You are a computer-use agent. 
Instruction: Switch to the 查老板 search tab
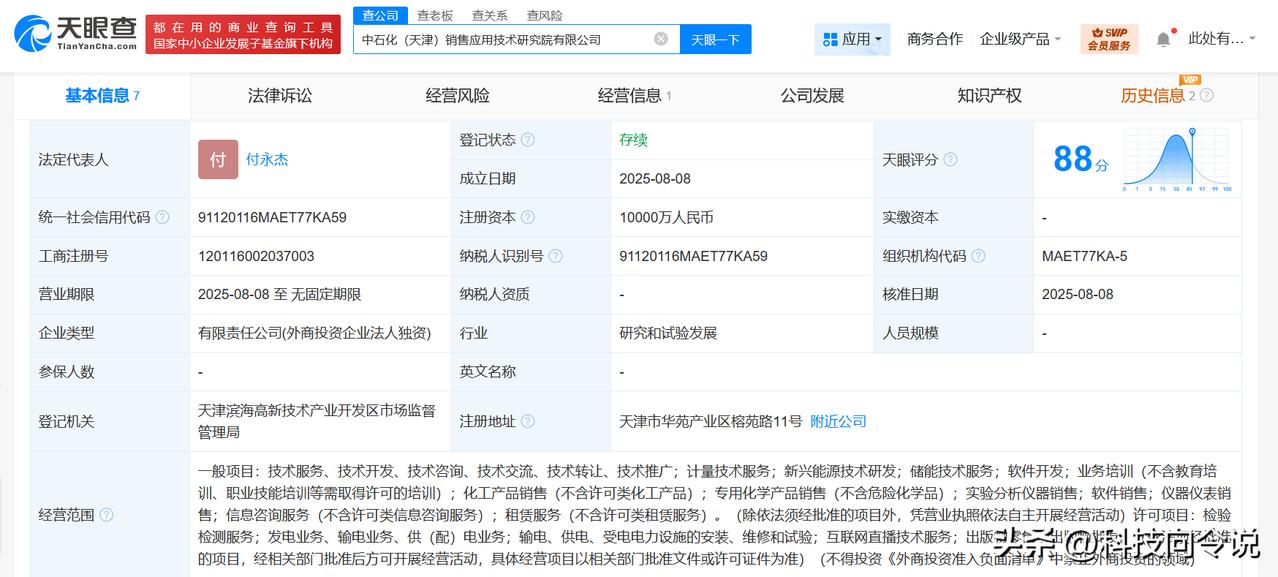coord(435,15)
